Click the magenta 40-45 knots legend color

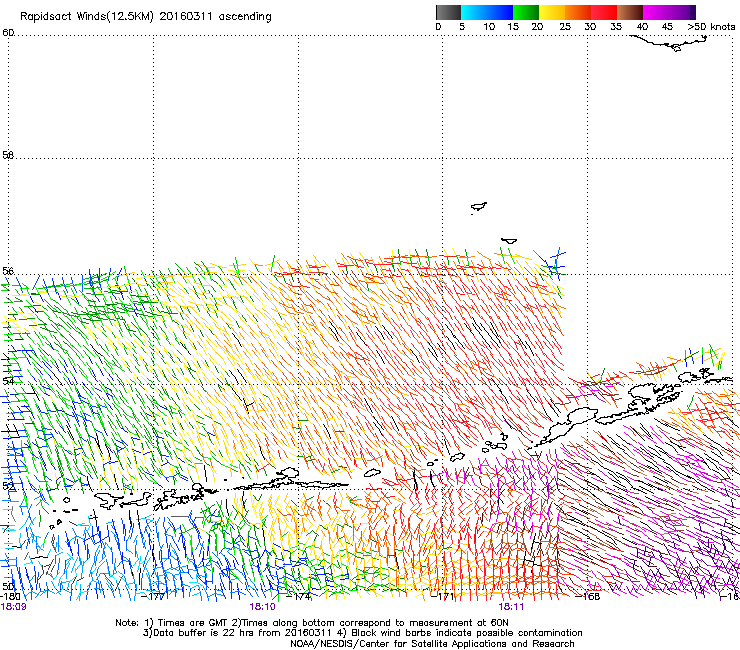[x=656, y=12]
